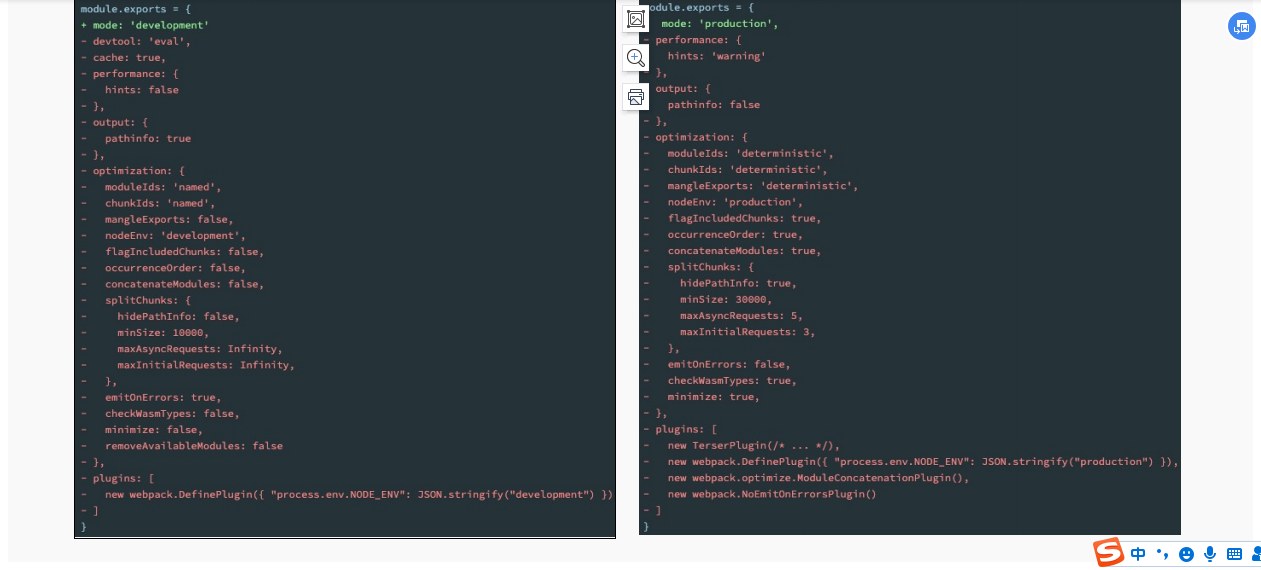Click the line "chunkIds: 'deterministic',"
This screenshot has width=1261, height=570.
747,169
